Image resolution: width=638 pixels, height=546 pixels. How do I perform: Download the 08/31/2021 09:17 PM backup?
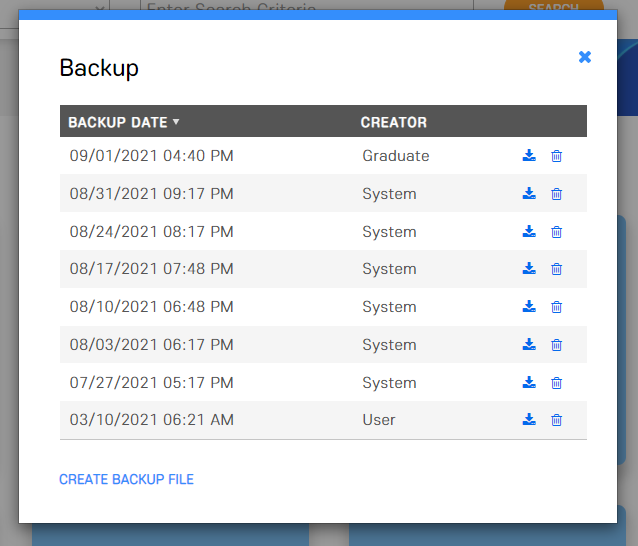point(529,194)
